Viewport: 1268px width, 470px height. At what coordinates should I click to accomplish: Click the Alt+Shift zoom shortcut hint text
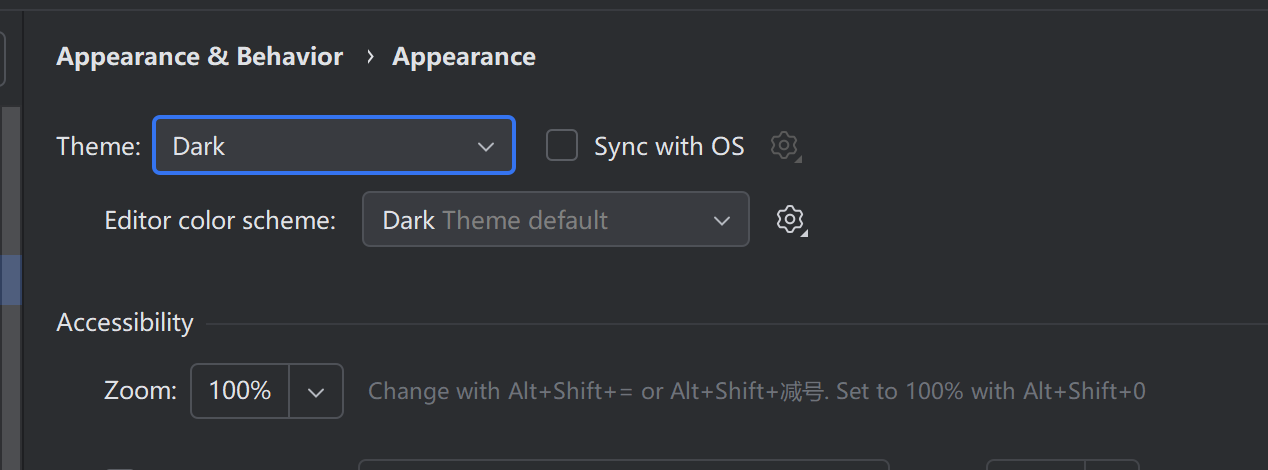tap(756, 391)
